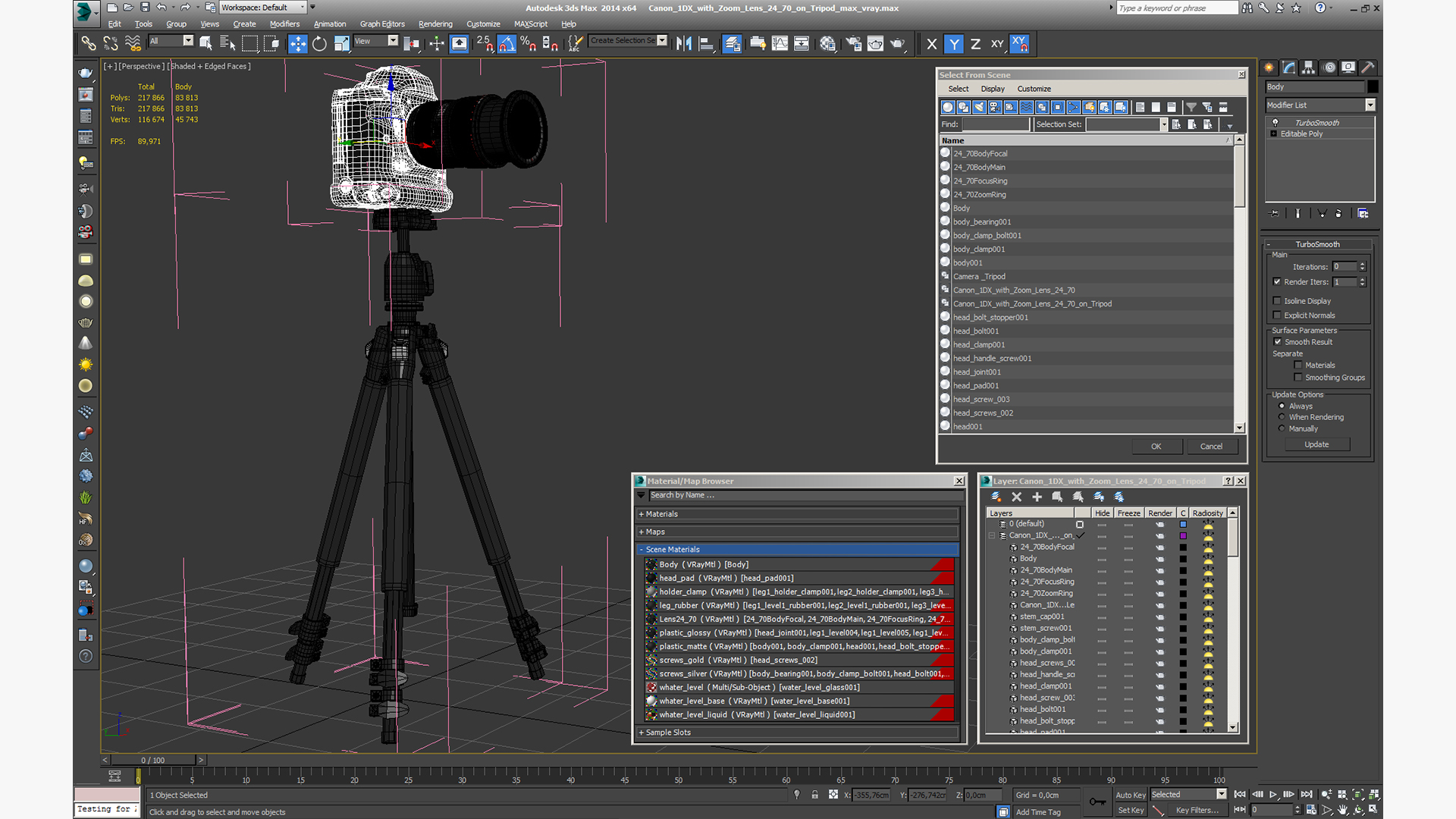Enable Isoline Display checkbox
Screen dimensions: 1456x819
tap(1278, 301)
